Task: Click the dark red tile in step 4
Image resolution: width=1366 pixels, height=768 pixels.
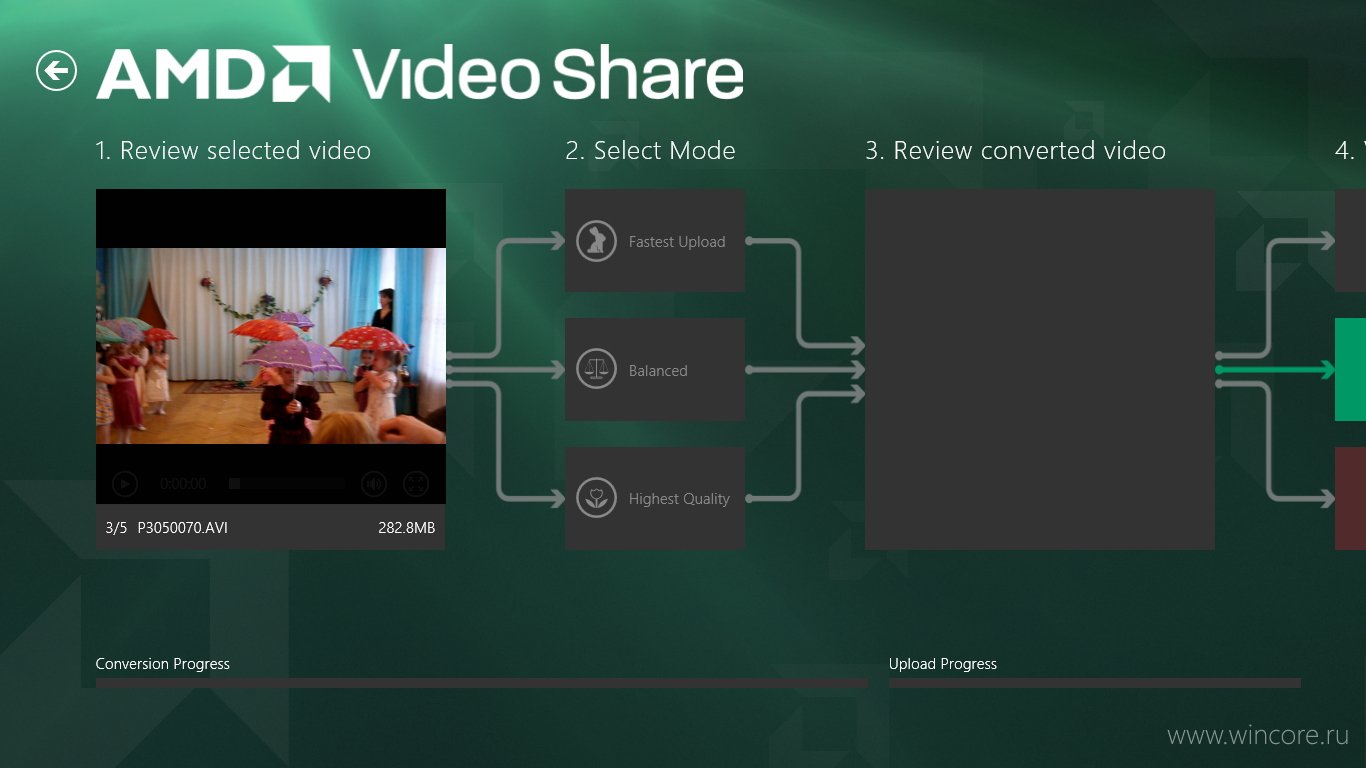Action: [x=1350, y=498]
